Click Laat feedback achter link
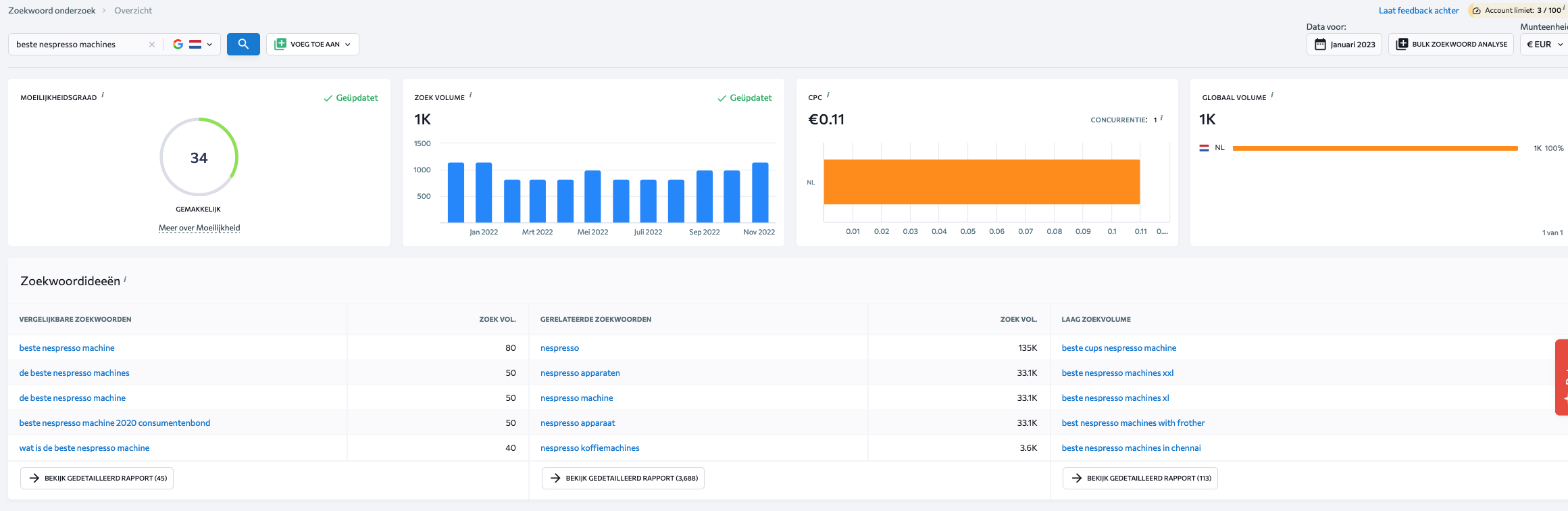This screenshot has height=511, width=1568. click(1419, 10)
